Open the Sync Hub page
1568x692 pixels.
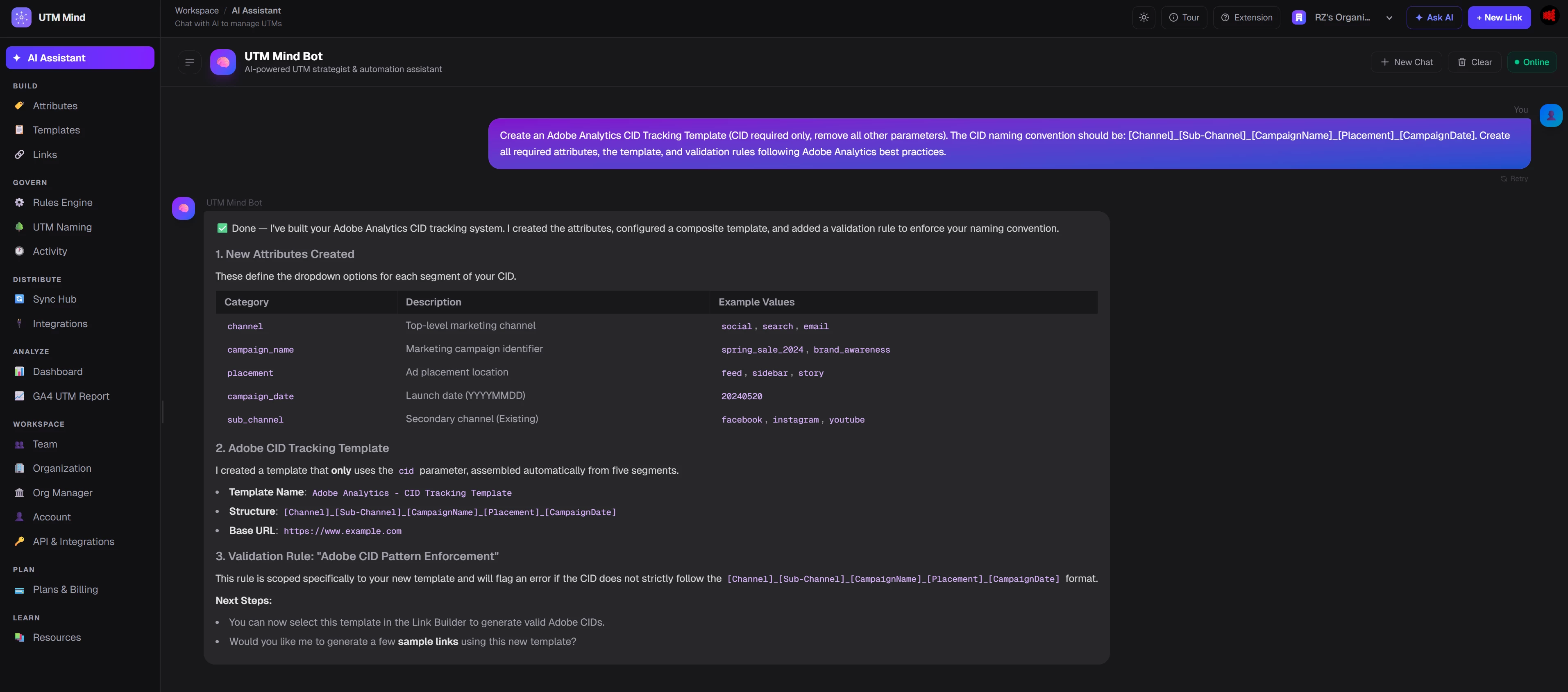pyautogui.click(x=54, y=299)
